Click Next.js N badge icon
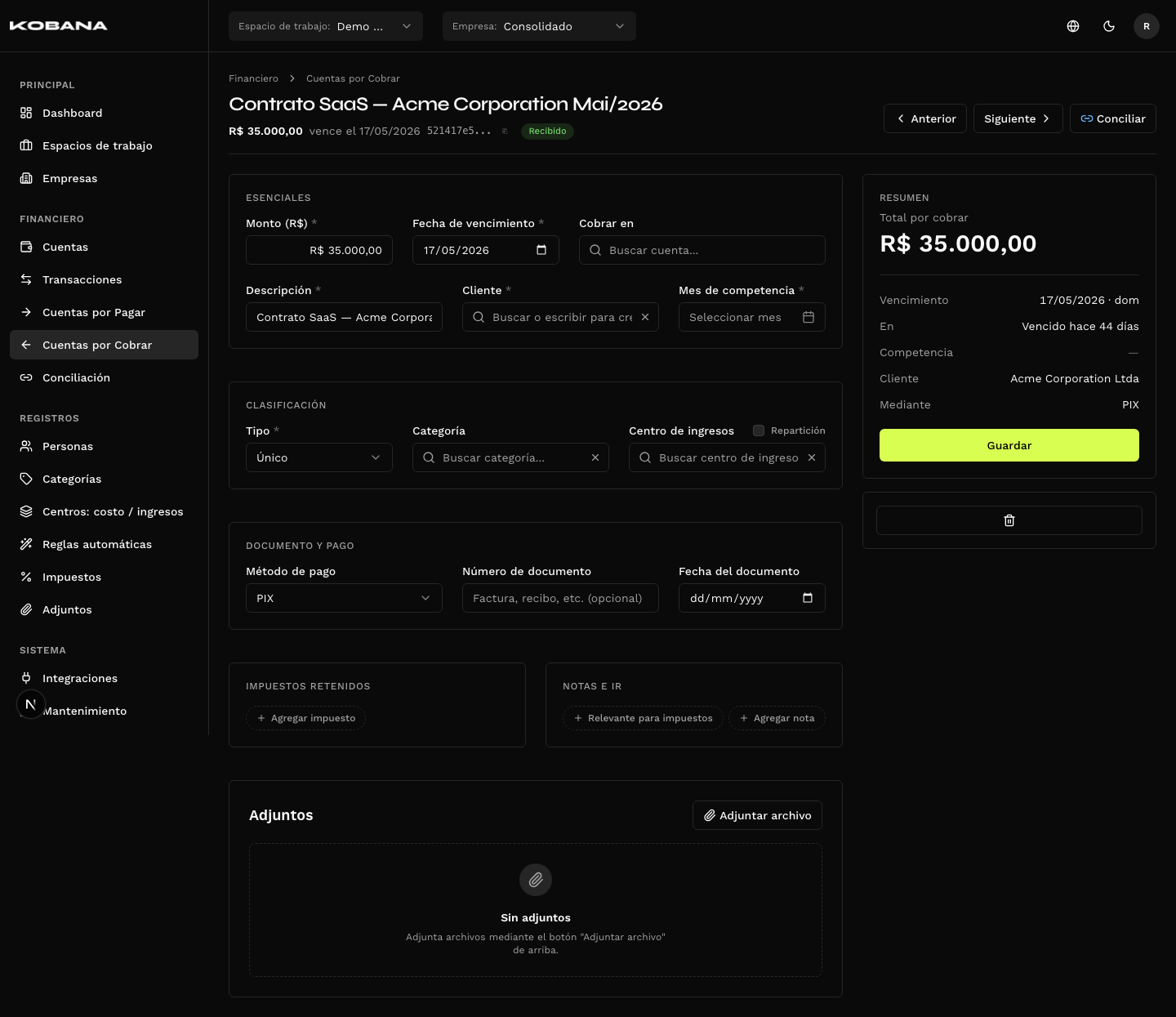The width and height of the screenshot is (1176, 1017). 31,704
